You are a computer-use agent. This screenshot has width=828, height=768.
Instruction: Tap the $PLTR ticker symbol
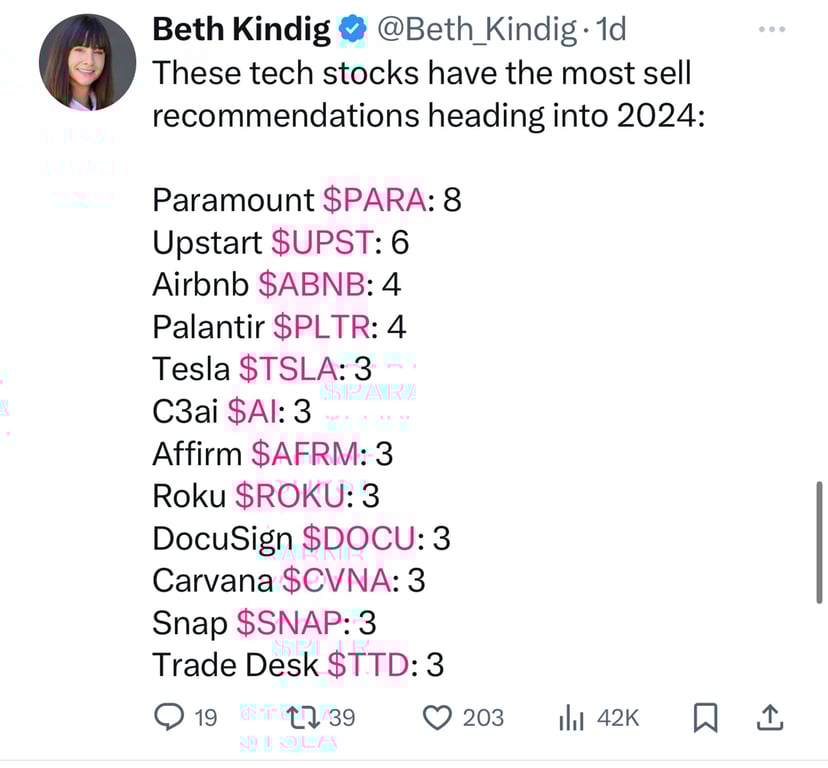325,327
